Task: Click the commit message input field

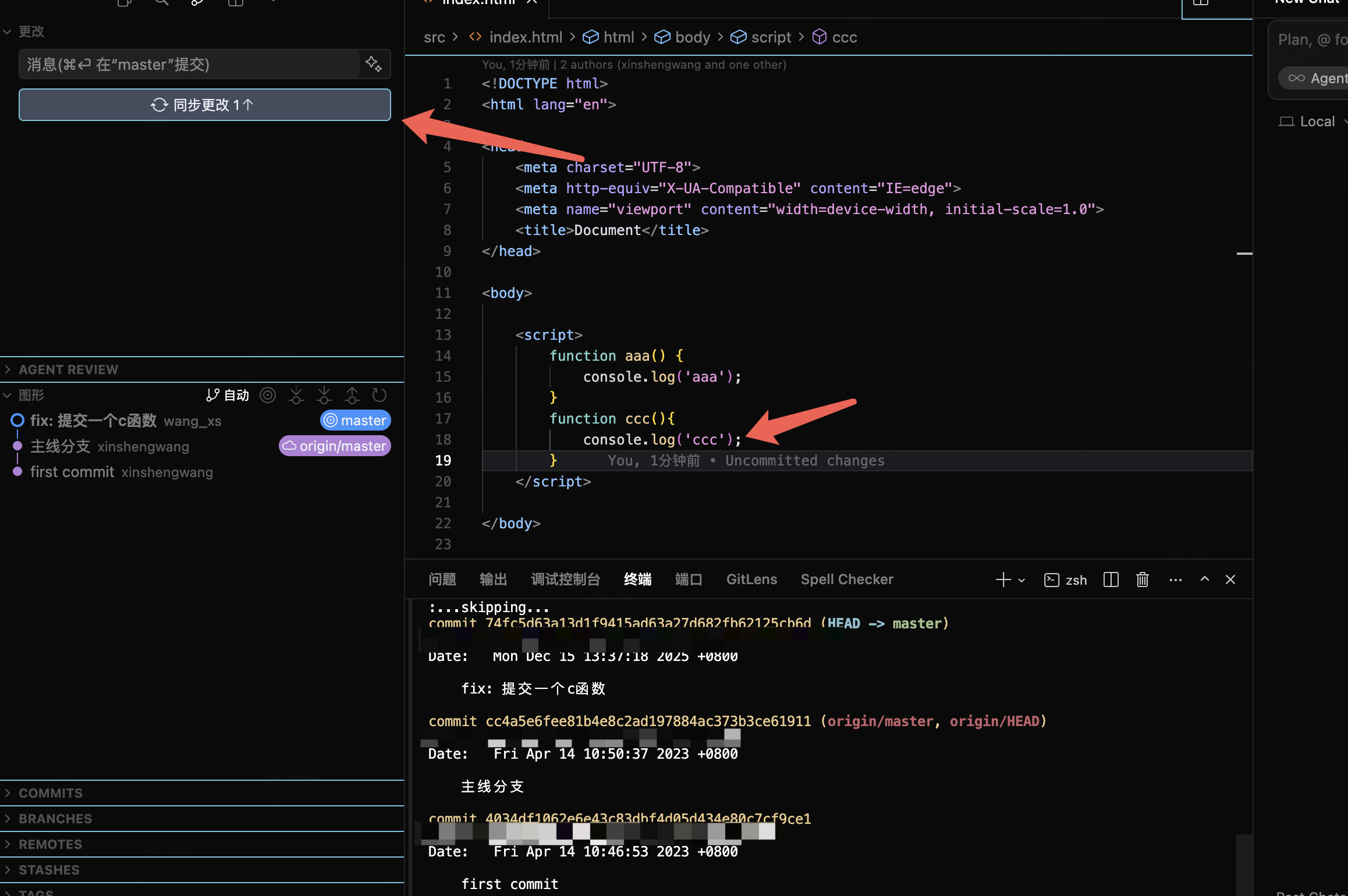Action: [189, 64]
